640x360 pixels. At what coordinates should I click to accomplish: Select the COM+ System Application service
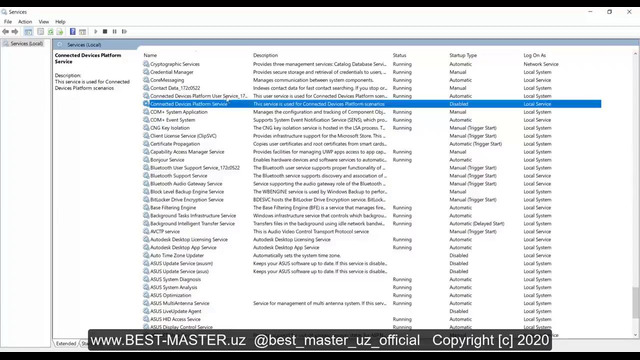click(179, 112)
